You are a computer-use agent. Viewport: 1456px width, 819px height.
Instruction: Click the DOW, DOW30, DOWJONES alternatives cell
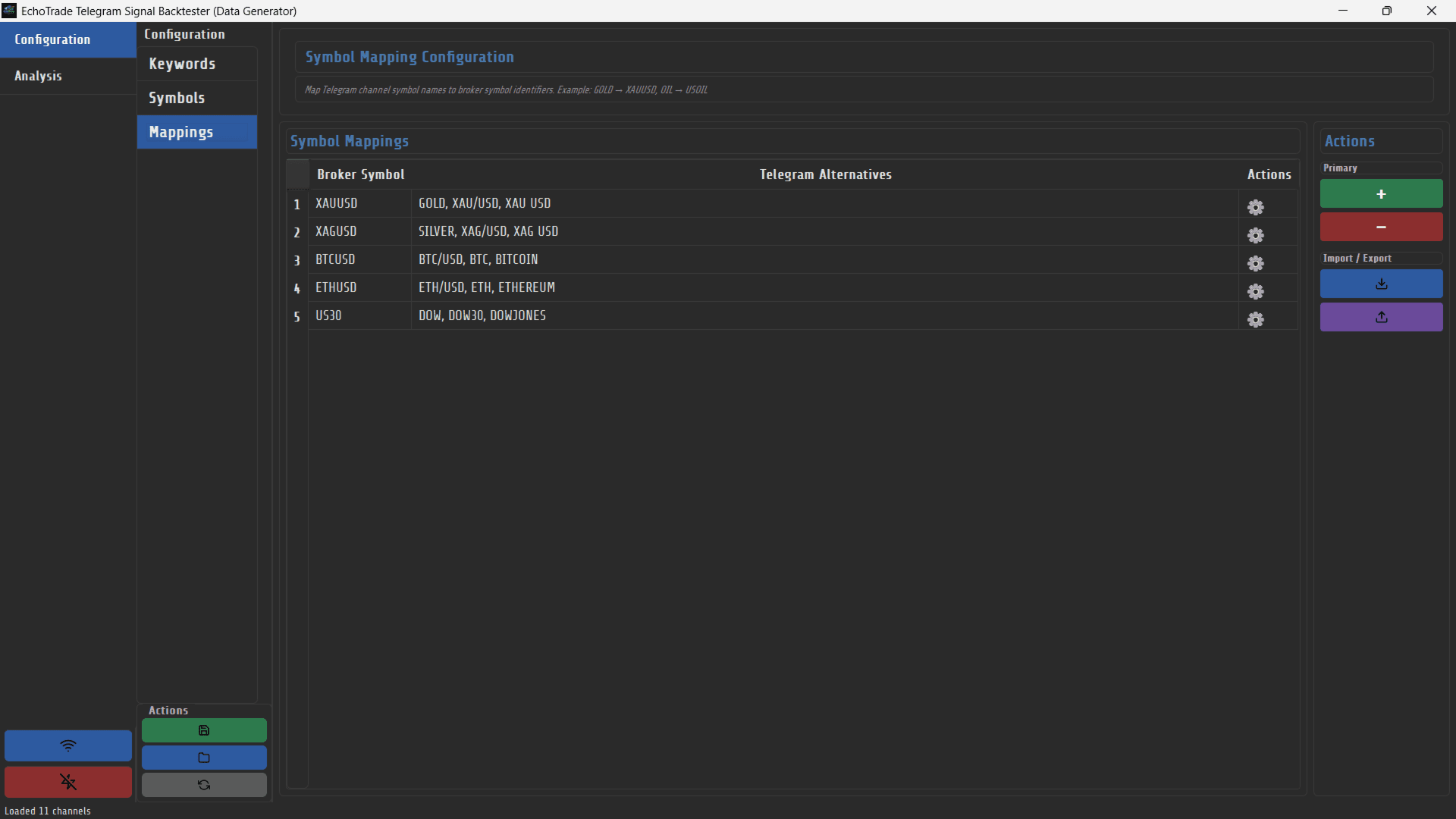(825, 315)
